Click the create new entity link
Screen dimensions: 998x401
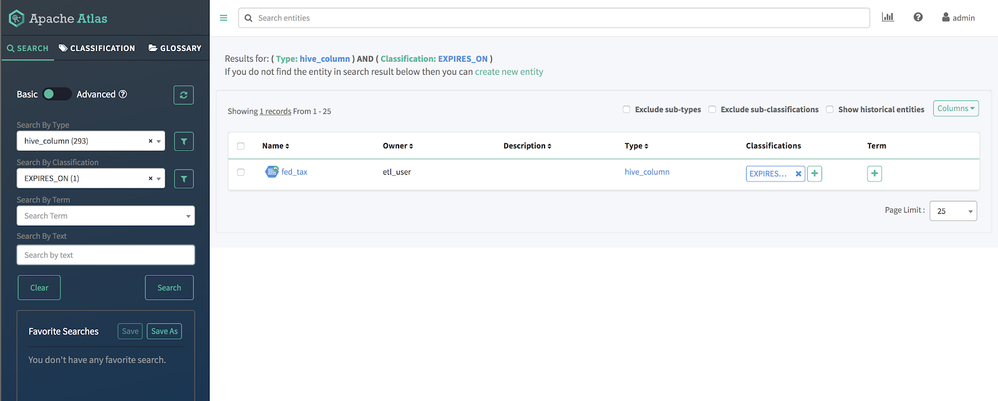pos(509,72)
